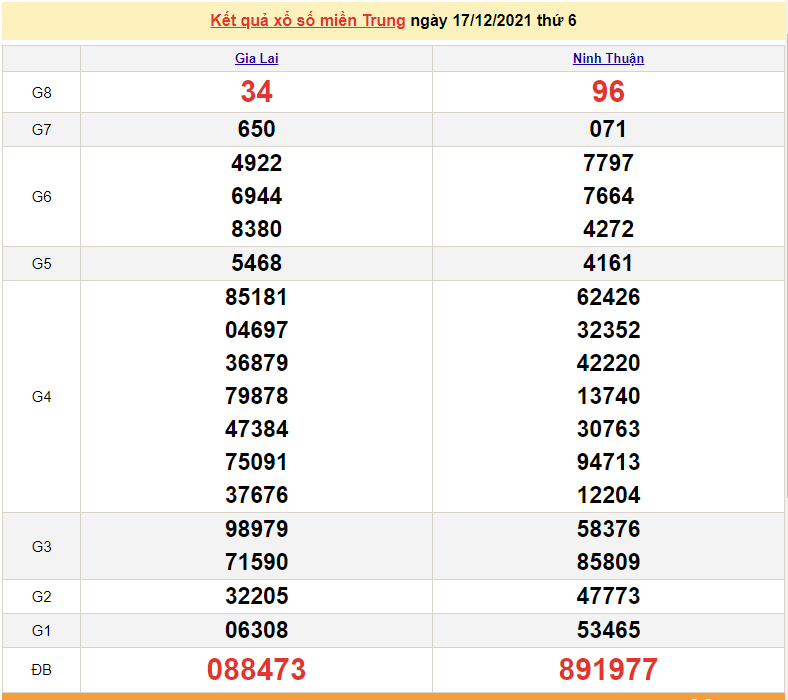Click the ĐB row label
The width and height of the screenshot is (788, 700).
tap(41, 669)
